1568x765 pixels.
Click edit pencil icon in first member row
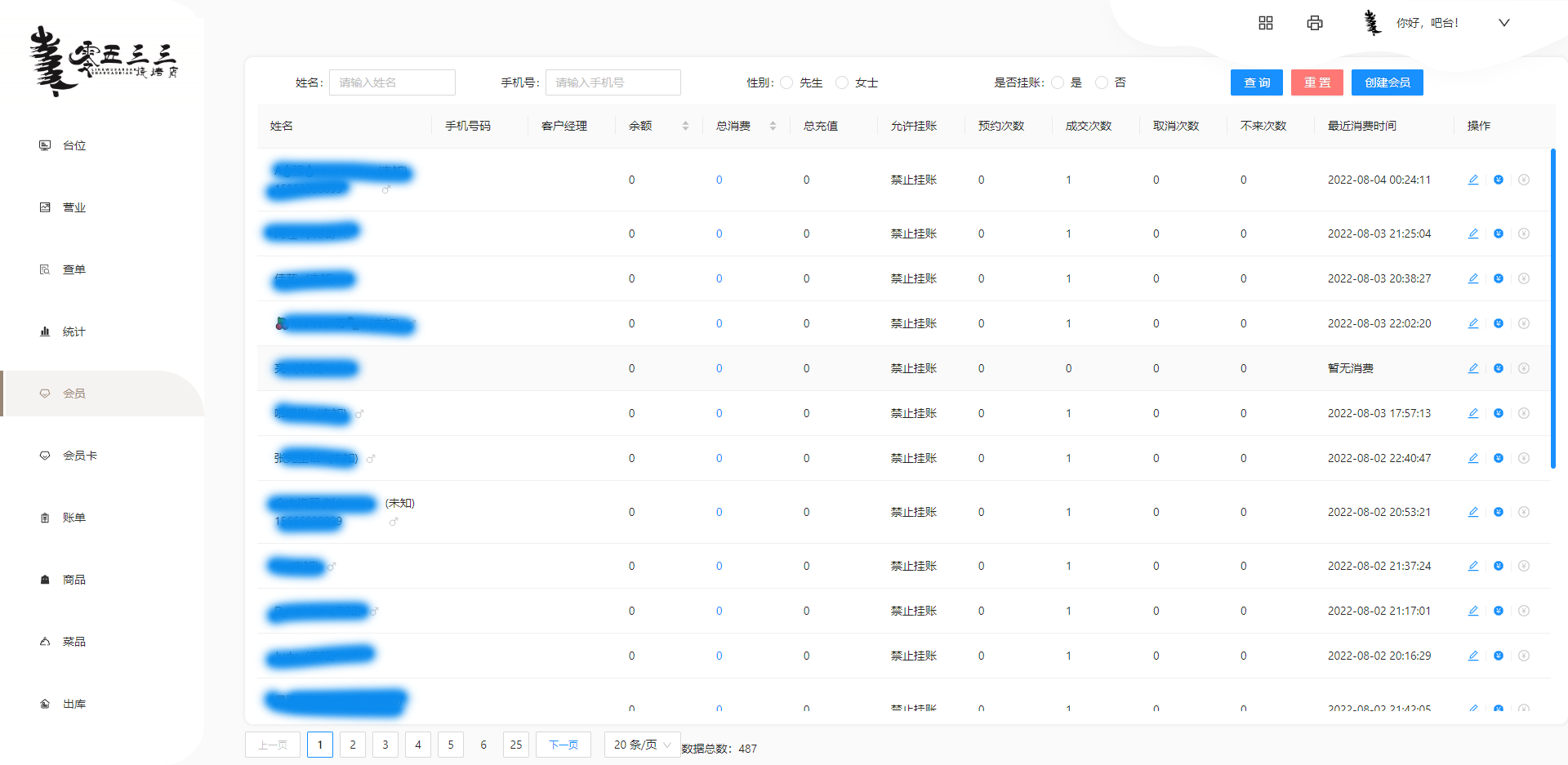click(1473, 180)
